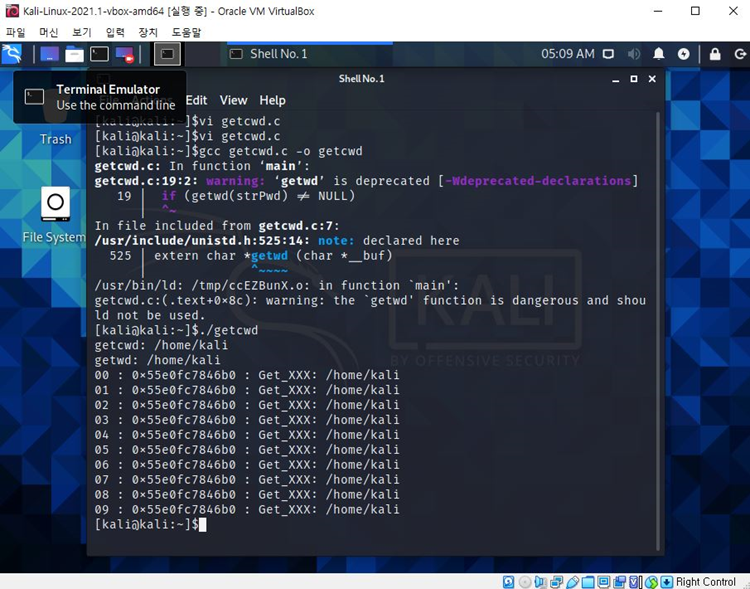The width and height of the screenshot is (750, 589).
Task: Click the shared folders status icon
Action: (588, 582)
